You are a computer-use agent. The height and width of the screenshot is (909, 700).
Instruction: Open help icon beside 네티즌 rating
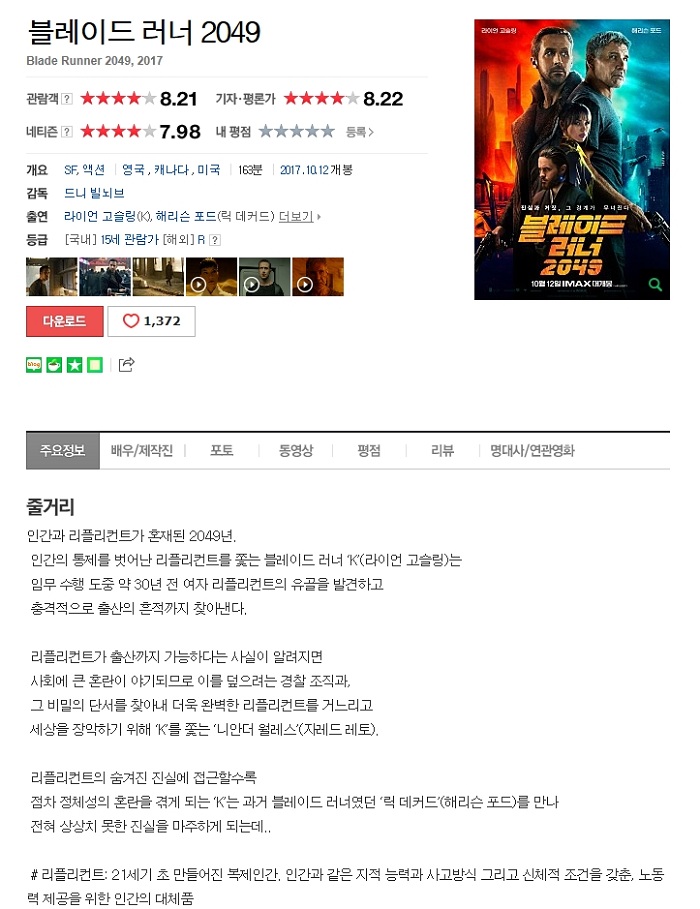67,132
